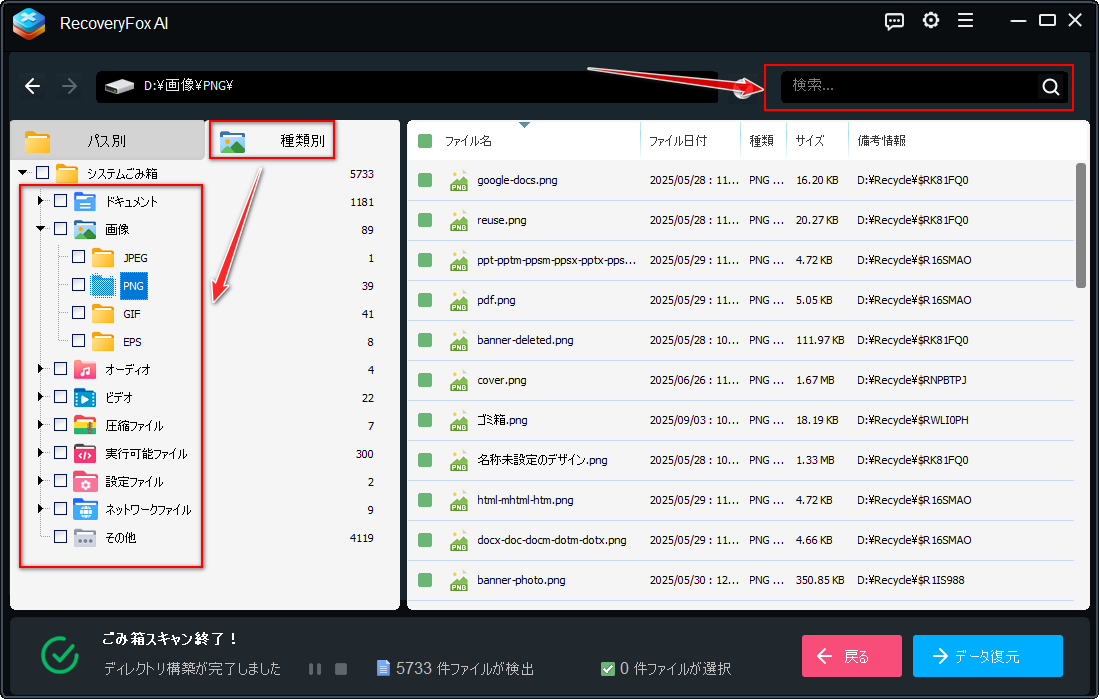
Task: Click the pause scan icon
Action: pos(314,668)
